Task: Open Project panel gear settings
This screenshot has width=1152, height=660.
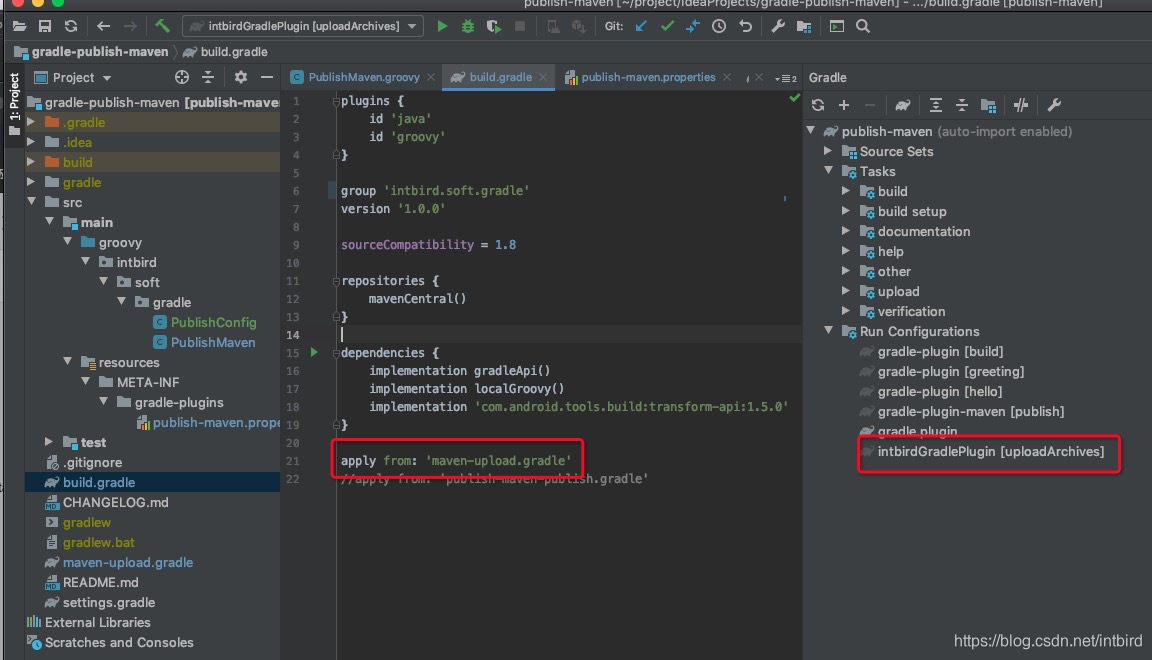Action: [240, 77]
